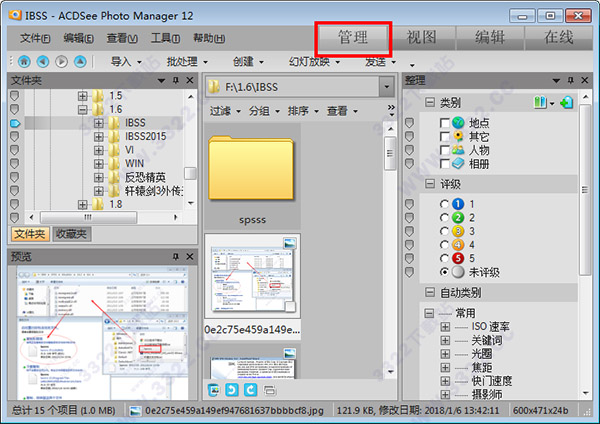Expand the 光圈 node
The image size is (600, 424).
(445, 354)
